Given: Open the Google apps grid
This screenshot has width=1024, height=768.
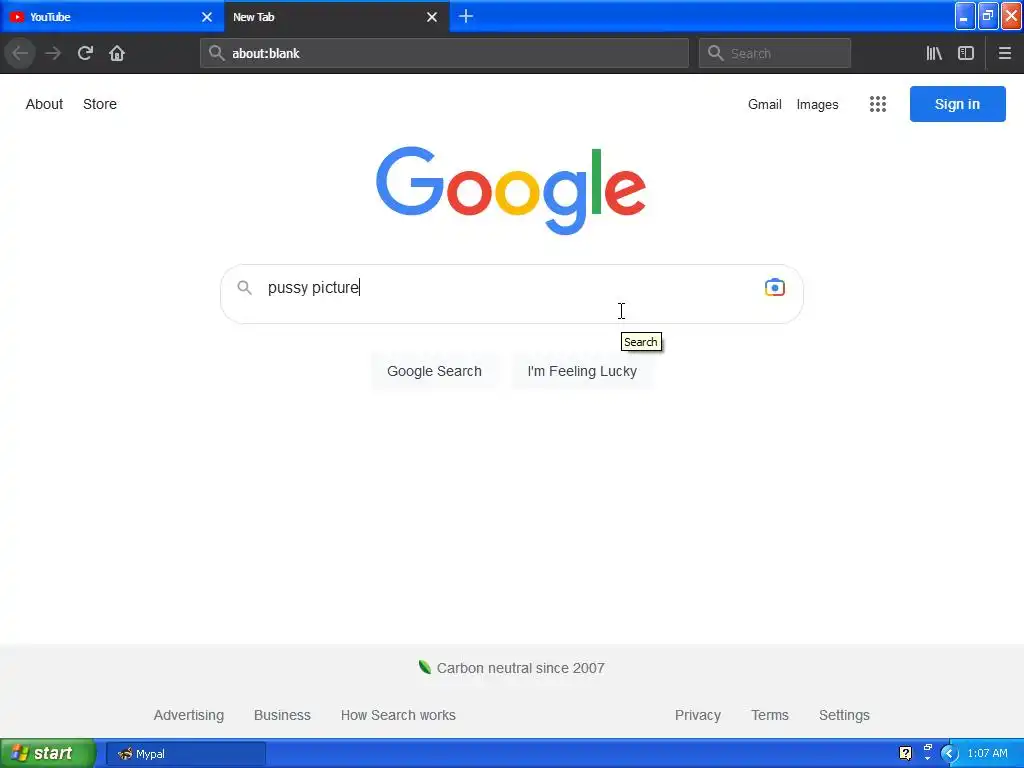Looking at the screenshot, I should point(878,104).
